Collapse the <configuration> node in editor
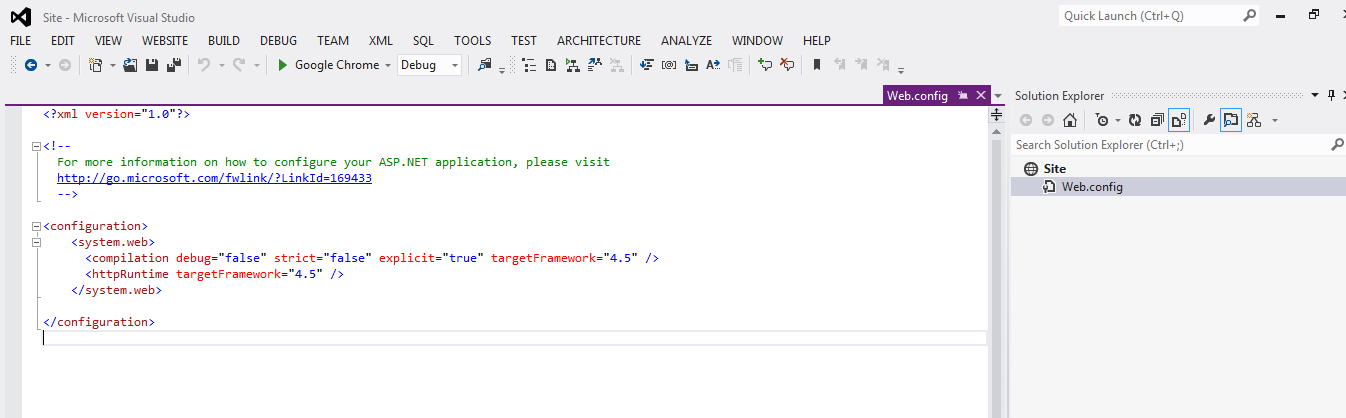 tap(37, 227)
